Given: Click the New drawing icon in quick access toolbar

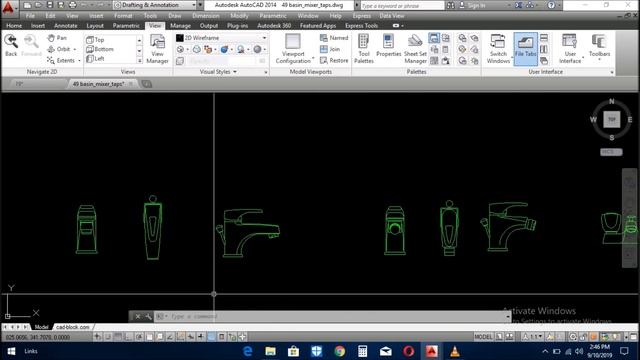Looking at the screenshot, I should [x=27, y=5].
